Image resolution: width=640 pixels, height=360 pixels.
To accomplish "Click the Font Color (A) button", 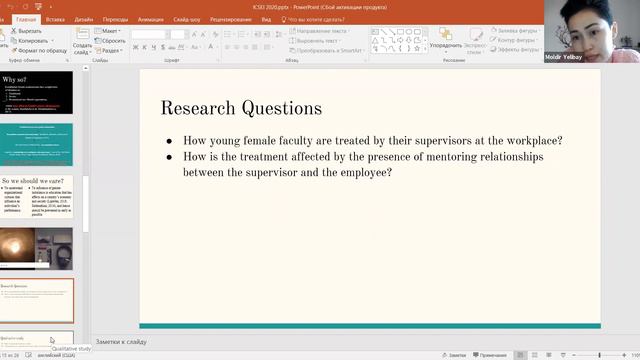I will pyautogui.click(x=211, y=47).
